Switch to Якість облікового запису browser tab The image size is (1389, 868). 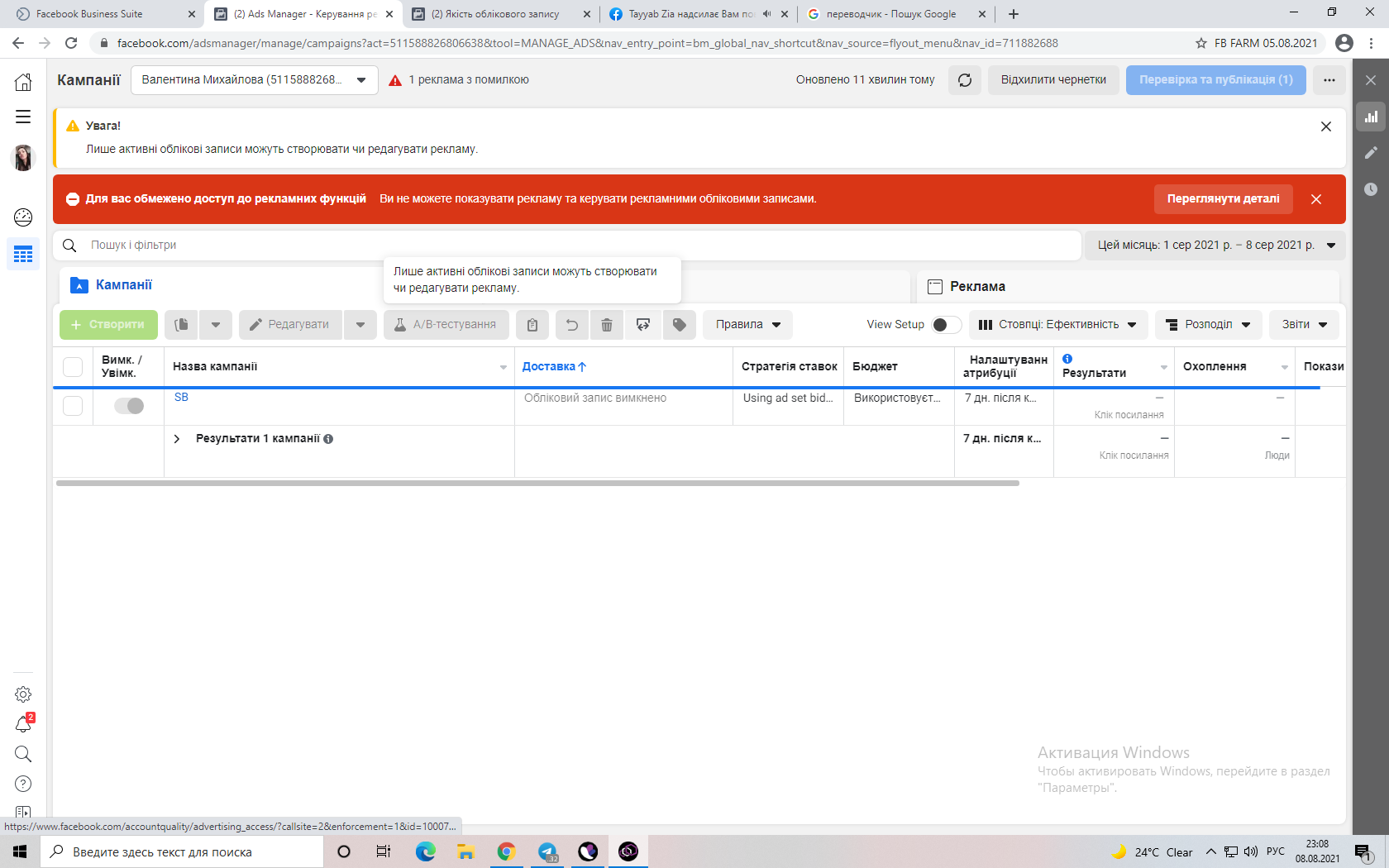coord(501,14)
